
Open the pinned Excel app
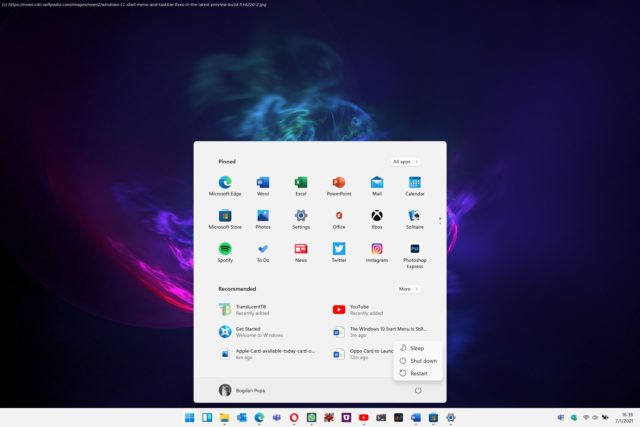point(301,186)
